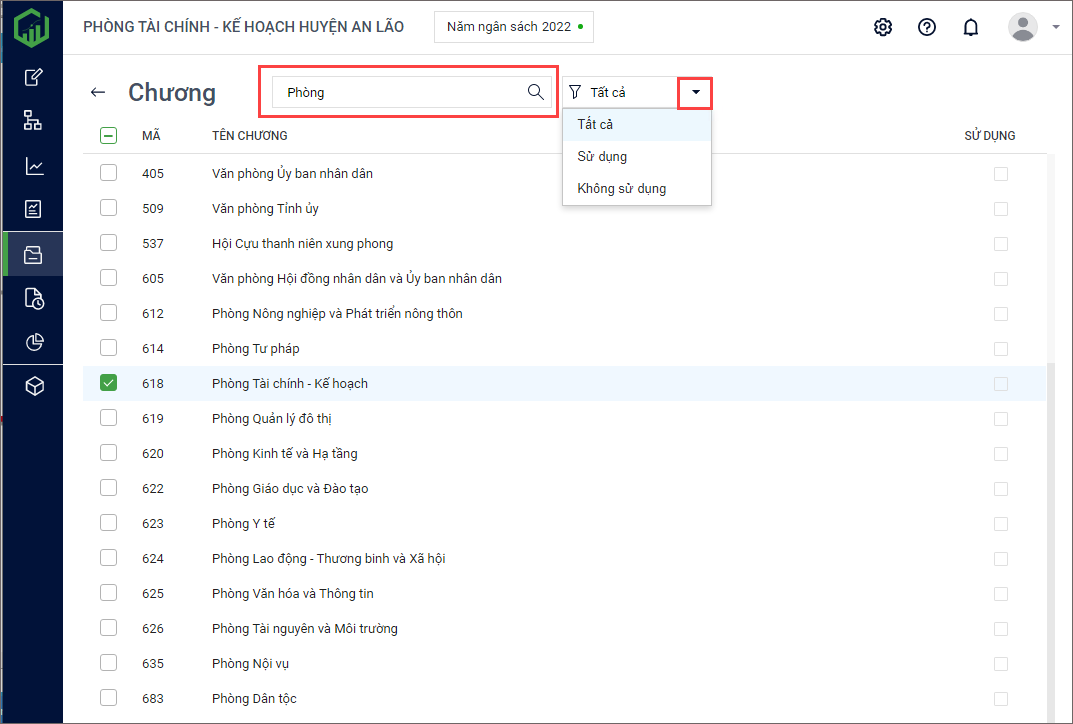Open the user avatar account menu
The height and width of the screenshot is (724, 1073).
[x=1023, y=27]
